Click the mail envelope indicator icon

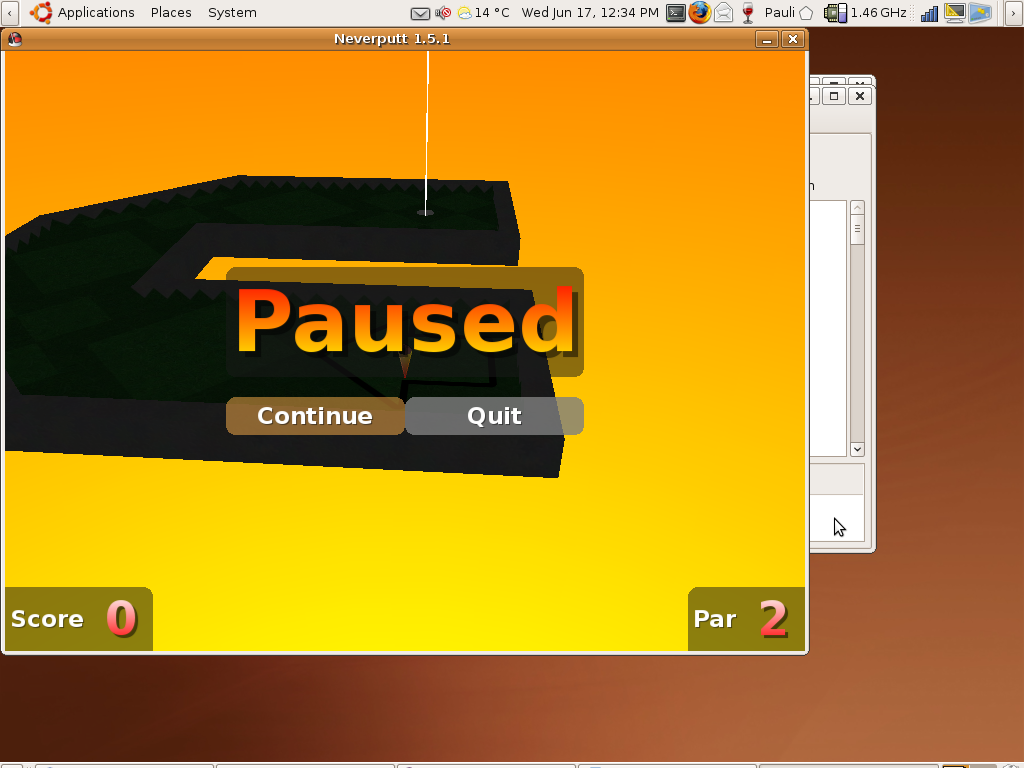tap(420, 13)
